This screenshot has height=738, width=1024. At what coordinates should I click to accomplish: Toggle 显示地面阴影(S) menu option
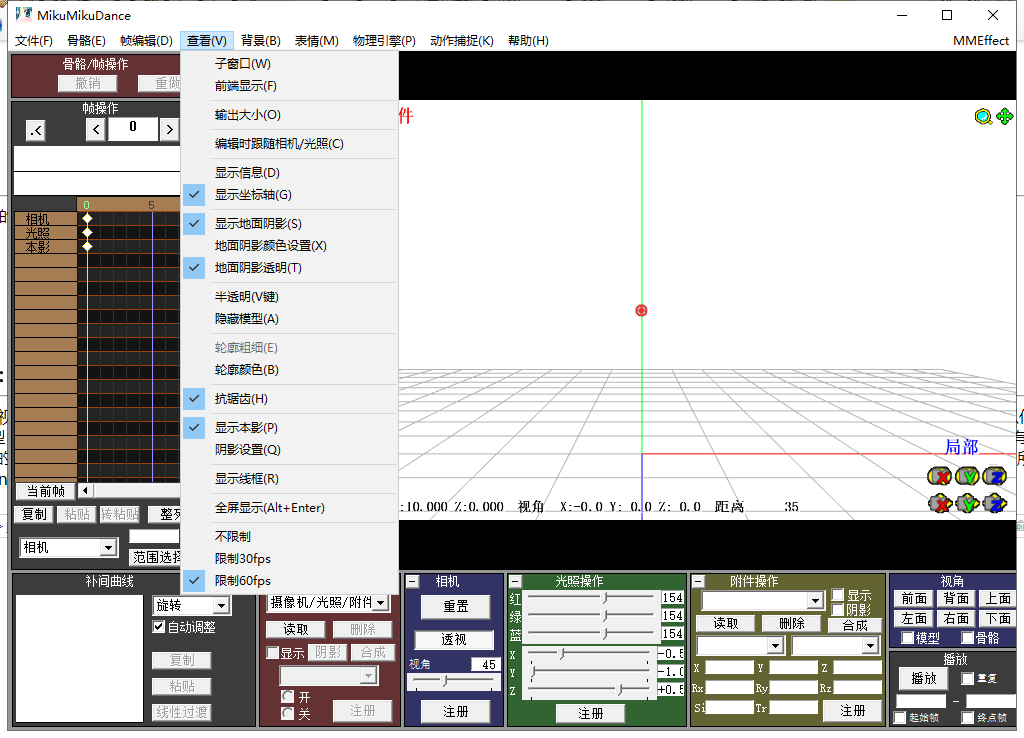point(290,223)
